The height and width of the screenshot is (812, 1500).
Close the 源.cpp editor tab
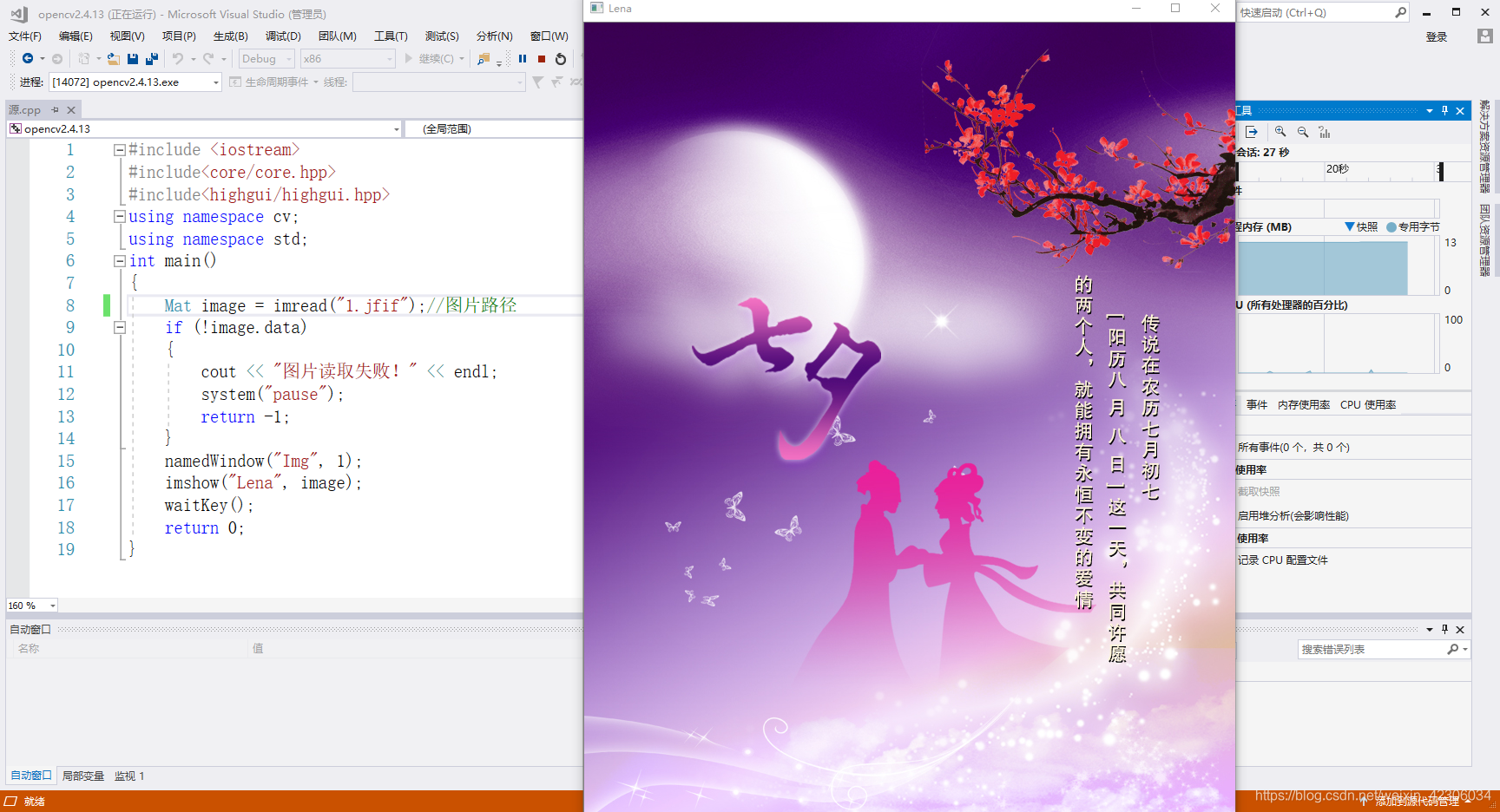(71, 109)
